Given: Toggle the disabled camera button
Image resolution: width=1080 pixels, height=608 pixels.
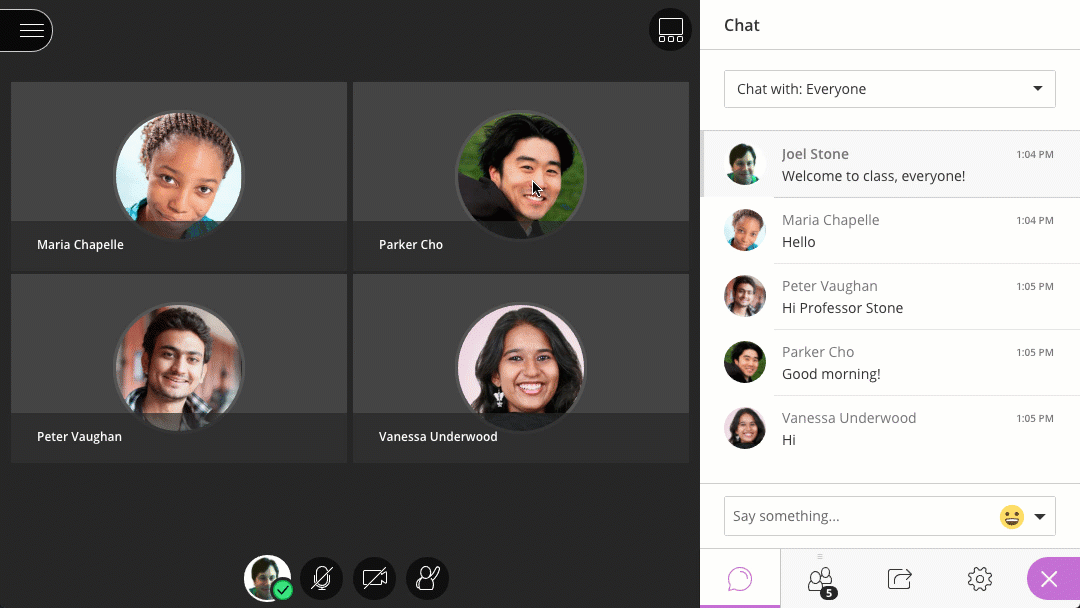Looking at the screenshot, I should (374, 578).
